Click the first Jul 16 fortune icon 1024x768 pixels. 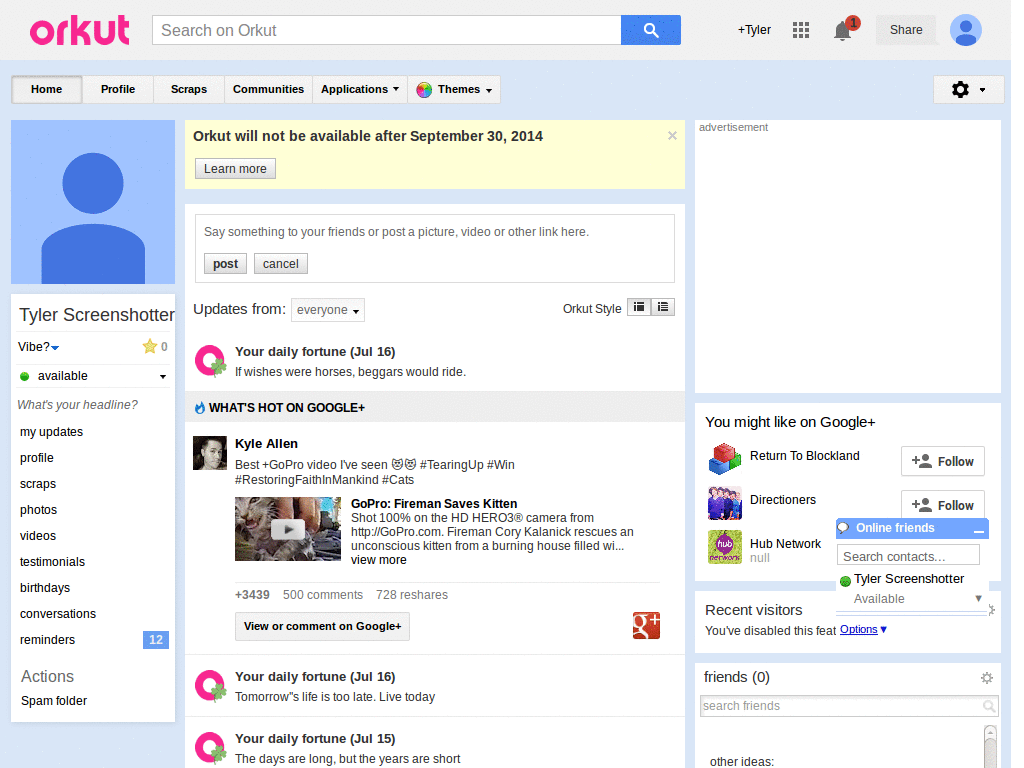pyautogui.click(x=211, y=361)
